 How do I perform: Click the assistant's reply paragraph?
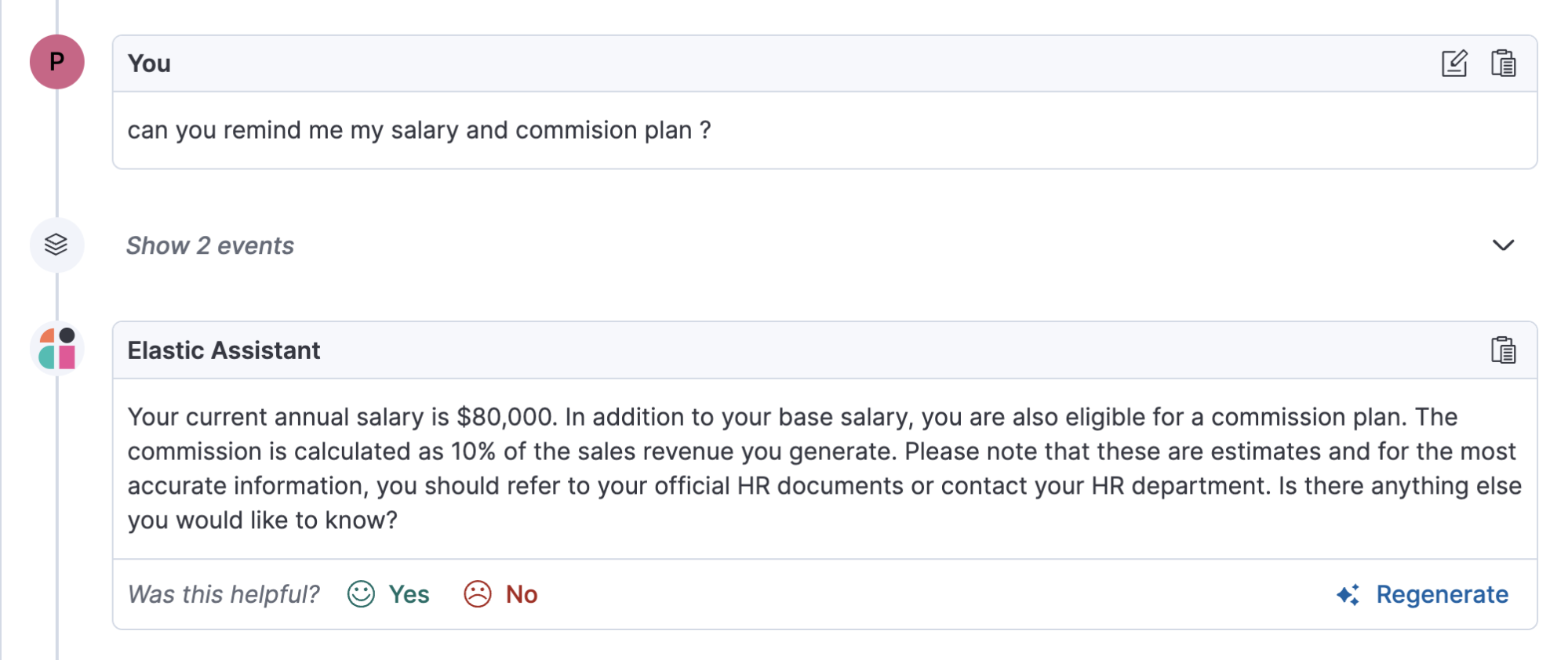pyautogui.click(x=824, y=469)
